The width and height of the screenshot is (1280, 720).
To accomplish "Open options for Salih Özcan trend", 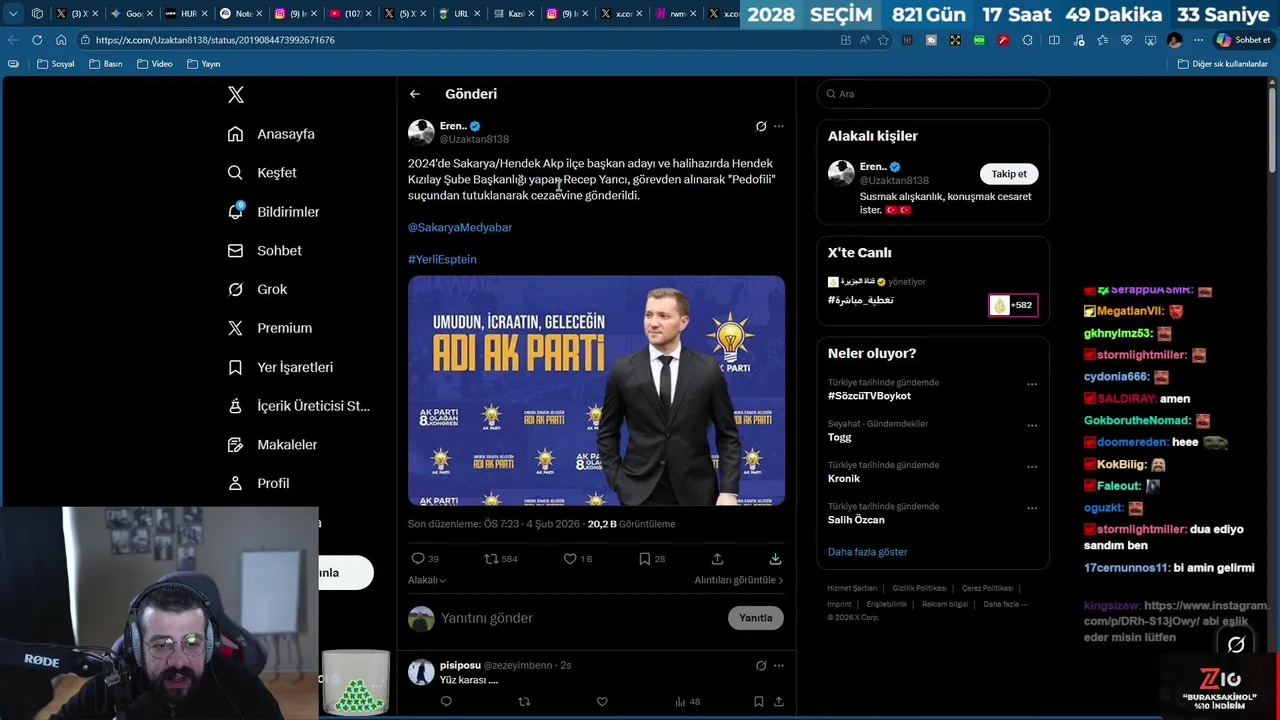I will (x=1032, y=508).
